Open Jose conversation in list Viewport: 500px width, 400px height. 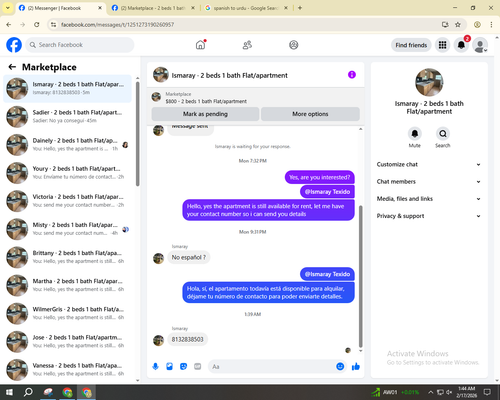67,341
